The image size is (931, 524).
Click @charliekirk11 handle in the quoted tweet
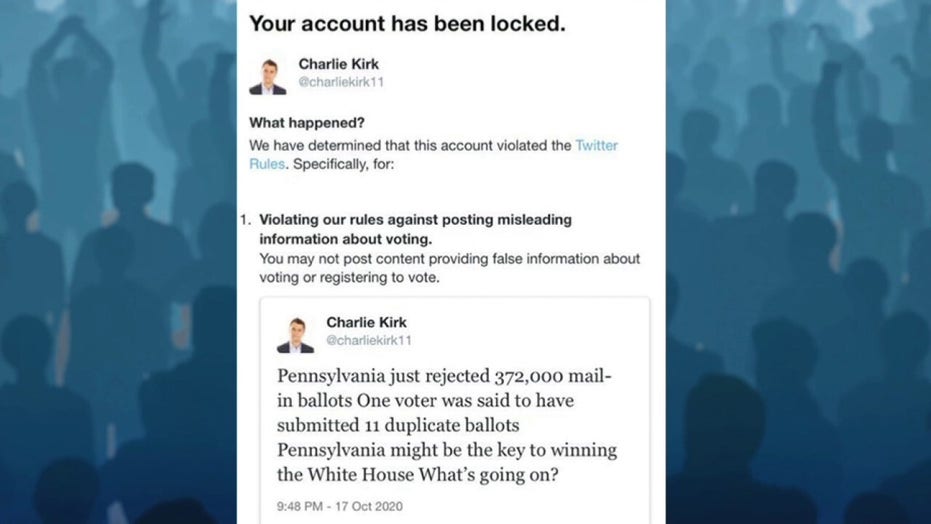click(x=369, y=340)
